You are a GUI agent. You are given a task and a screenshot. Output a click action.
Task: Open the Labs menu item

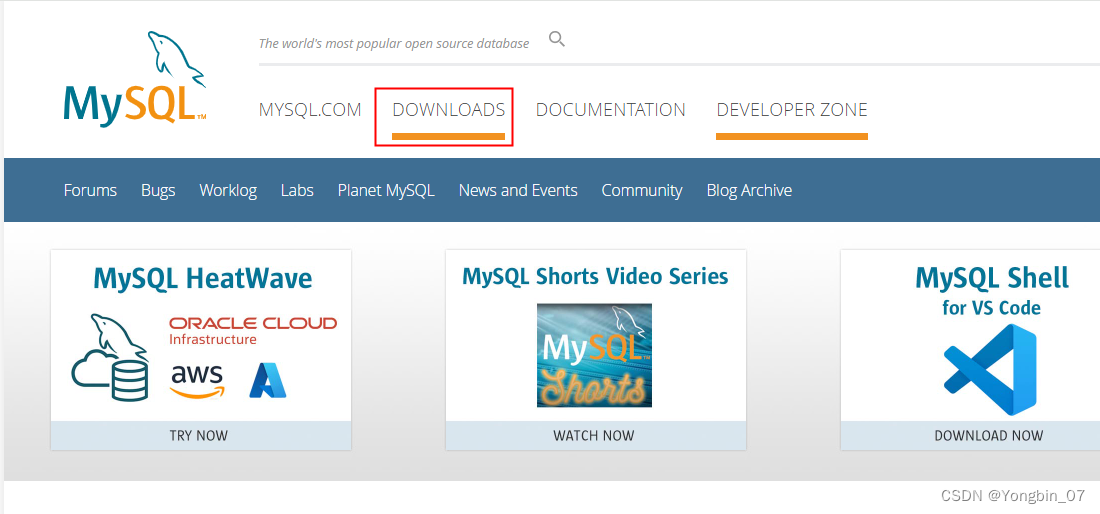click(297, 190)
